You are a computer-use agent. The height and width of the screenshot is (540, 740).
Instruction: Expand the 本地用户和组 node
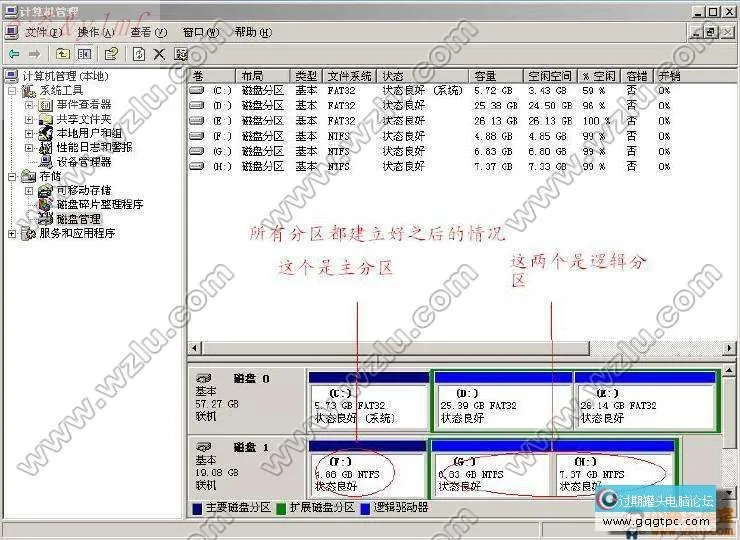click(29, 134)
